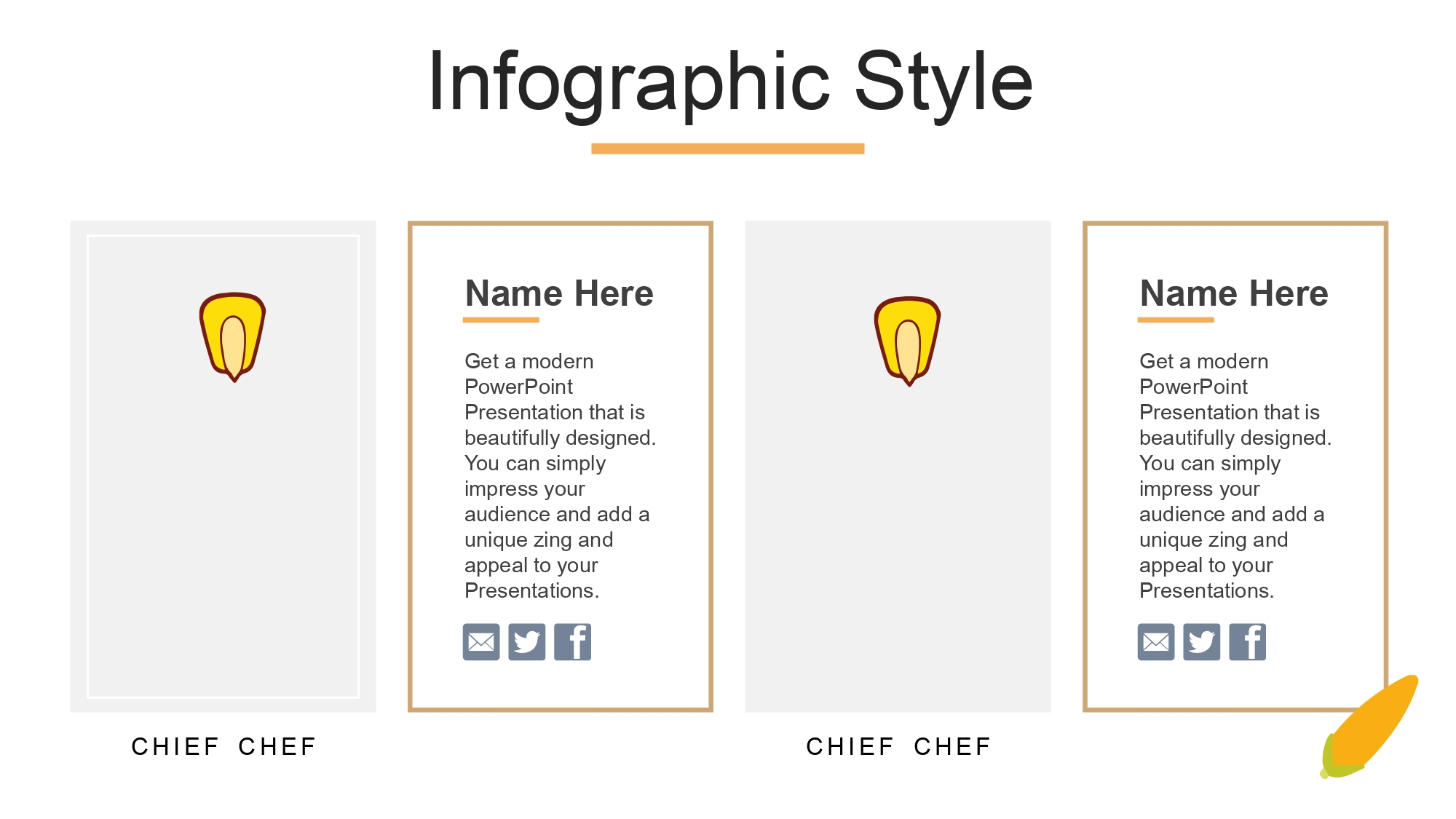This screenshot has height=819, width=1456.
Task: Select the second Name Here heading
Action: tap(1234, 293)
